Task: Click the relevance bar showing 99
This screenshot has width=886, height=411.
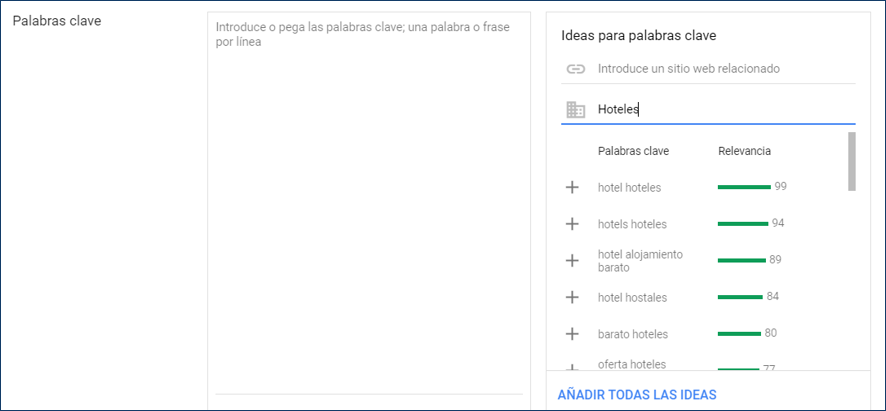Action: tap(744, 187)
